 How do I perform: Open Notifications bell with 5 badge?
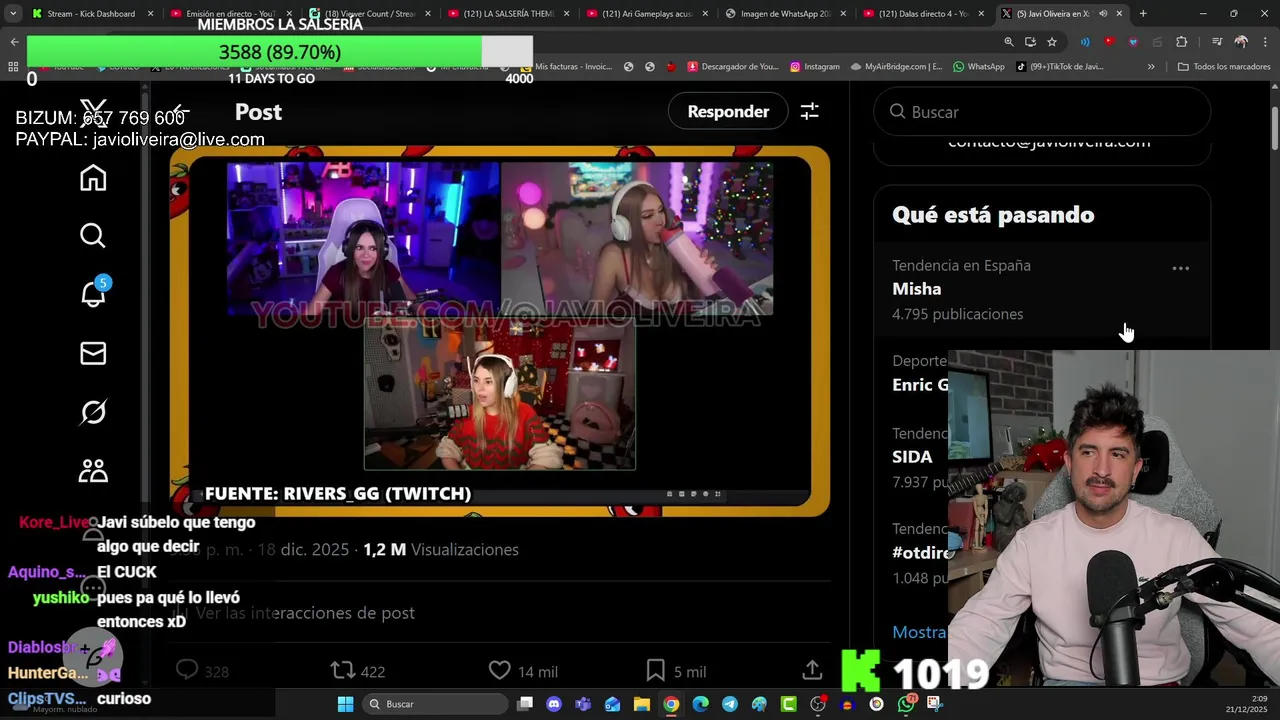pyautogui.click(x=94, y=294)
